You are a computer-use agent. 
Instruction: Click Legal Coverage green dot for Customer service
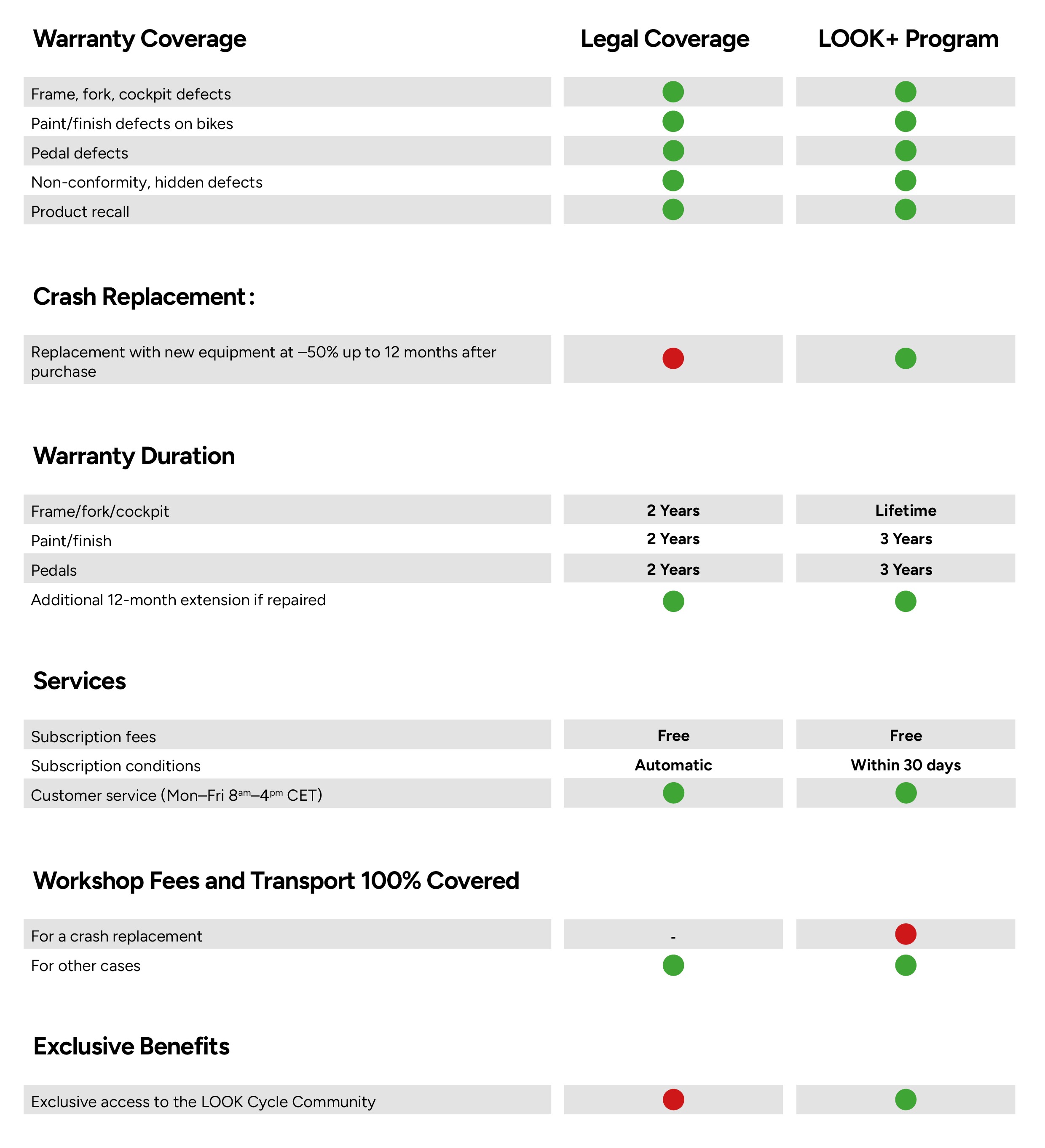pyautogui.click(x=673, y=793)
